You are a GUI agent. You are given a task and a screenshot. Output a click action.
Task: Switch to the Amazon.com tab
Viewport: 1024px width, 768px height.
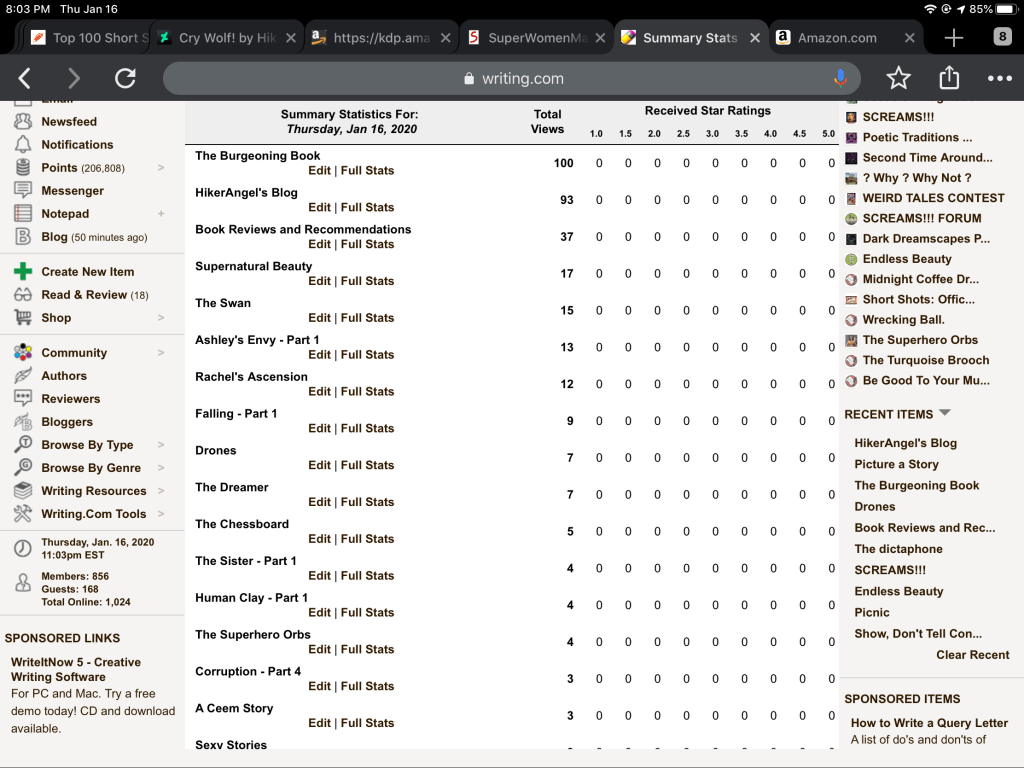pyautogui.click(x=836, y=38)
